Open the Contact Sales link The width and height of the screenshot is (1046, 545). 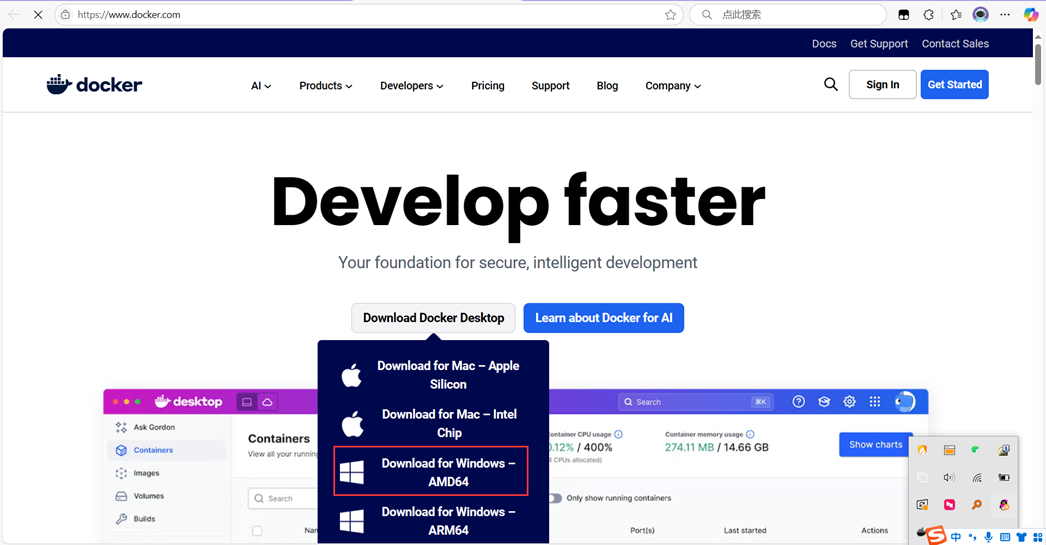955,43
